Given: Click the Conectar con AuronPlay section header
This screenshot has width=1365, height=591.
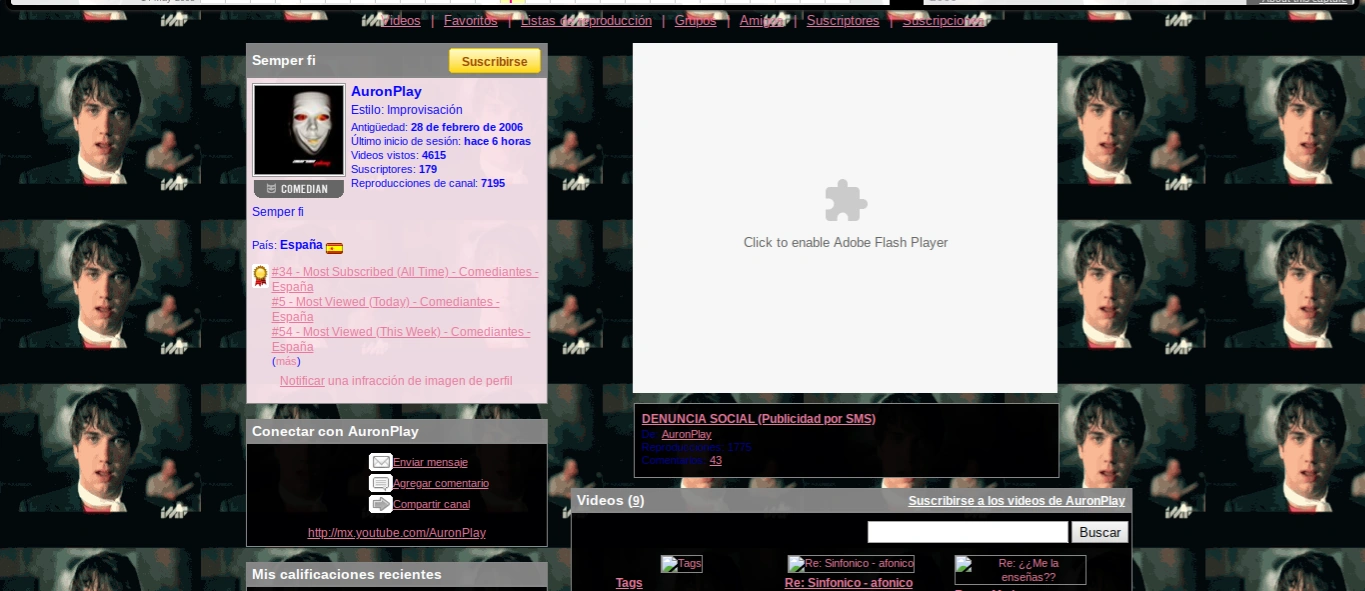Looking at the screenshot, I should (397, 431).
